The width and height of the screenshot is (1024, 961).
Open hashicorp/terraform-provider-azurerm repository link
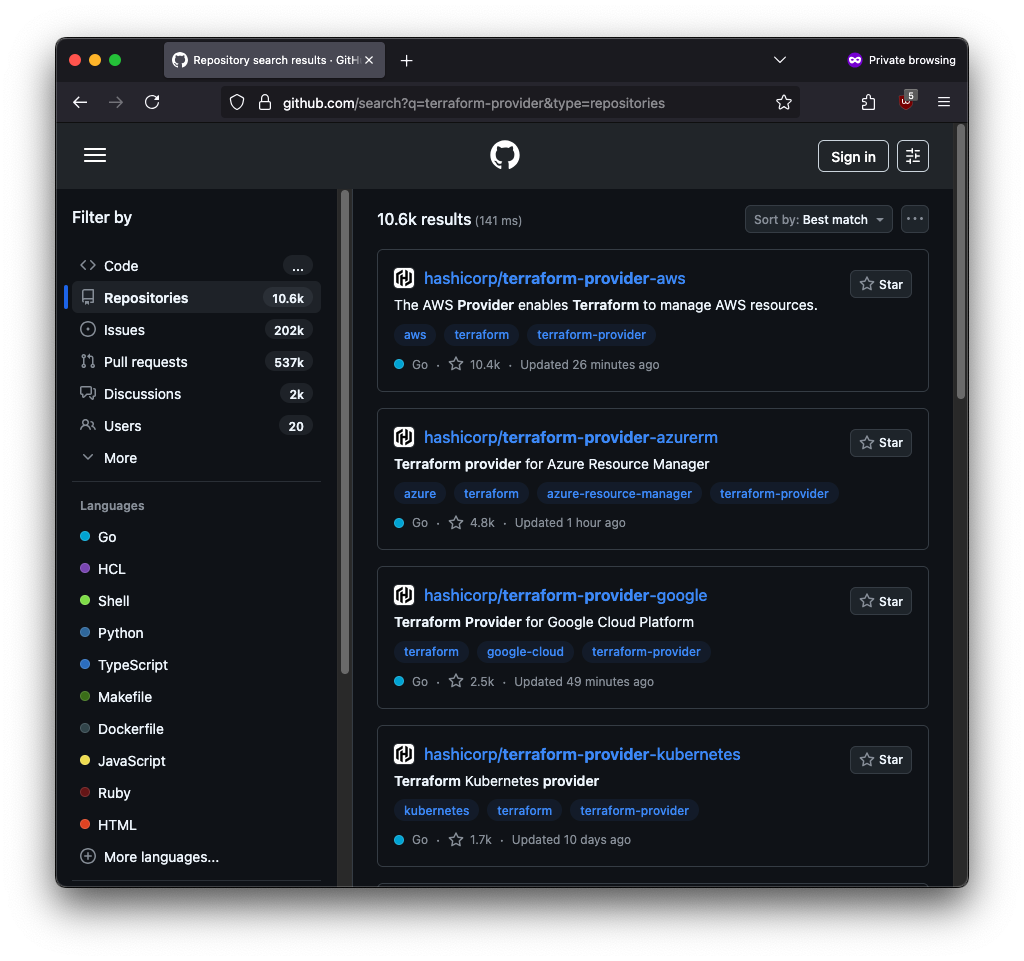point(571,437)
